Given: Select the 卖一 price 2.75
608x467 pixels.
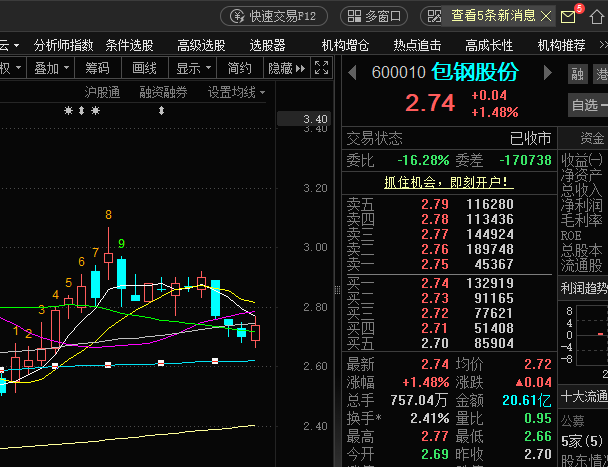Looking at the screenshot, I should [x=435, y=264].
